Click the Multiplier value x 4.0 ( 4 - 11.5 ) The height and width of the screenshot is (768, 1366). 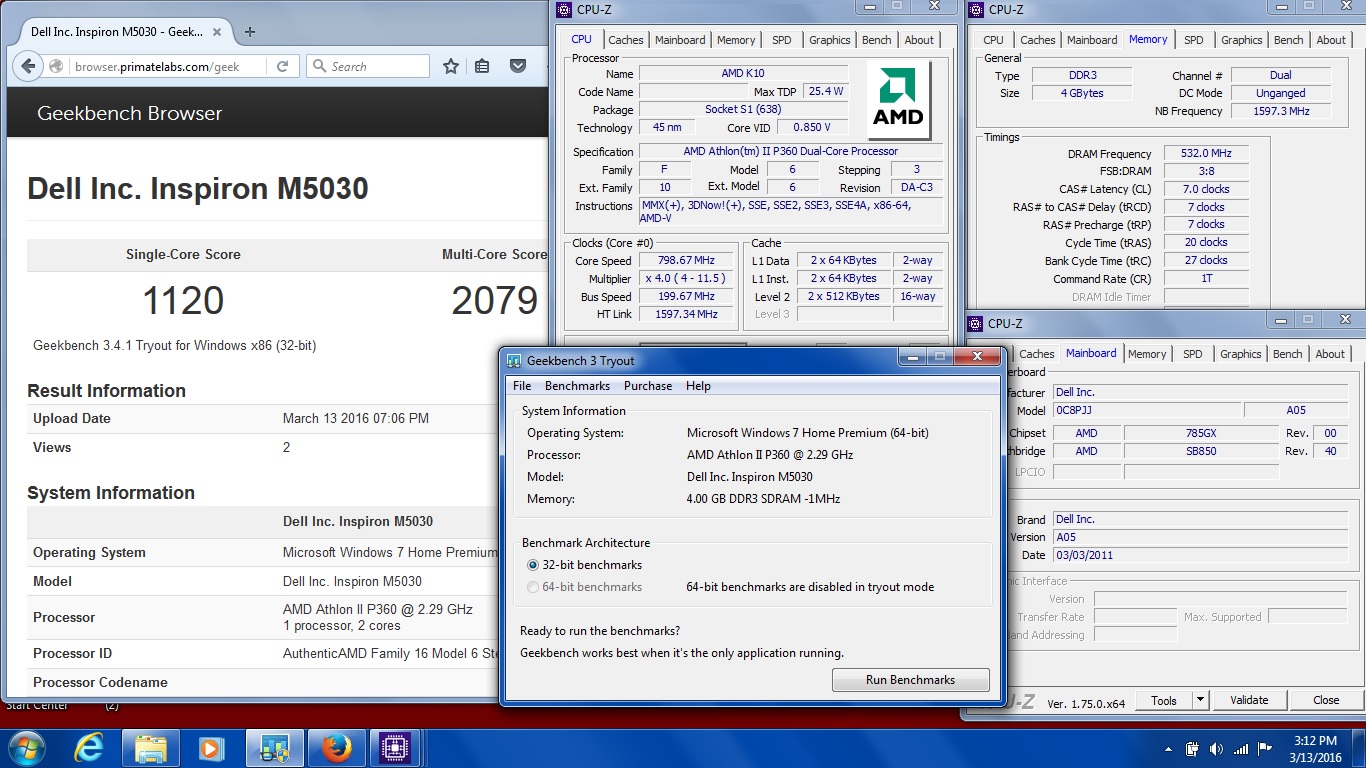(x=687, y=279)
